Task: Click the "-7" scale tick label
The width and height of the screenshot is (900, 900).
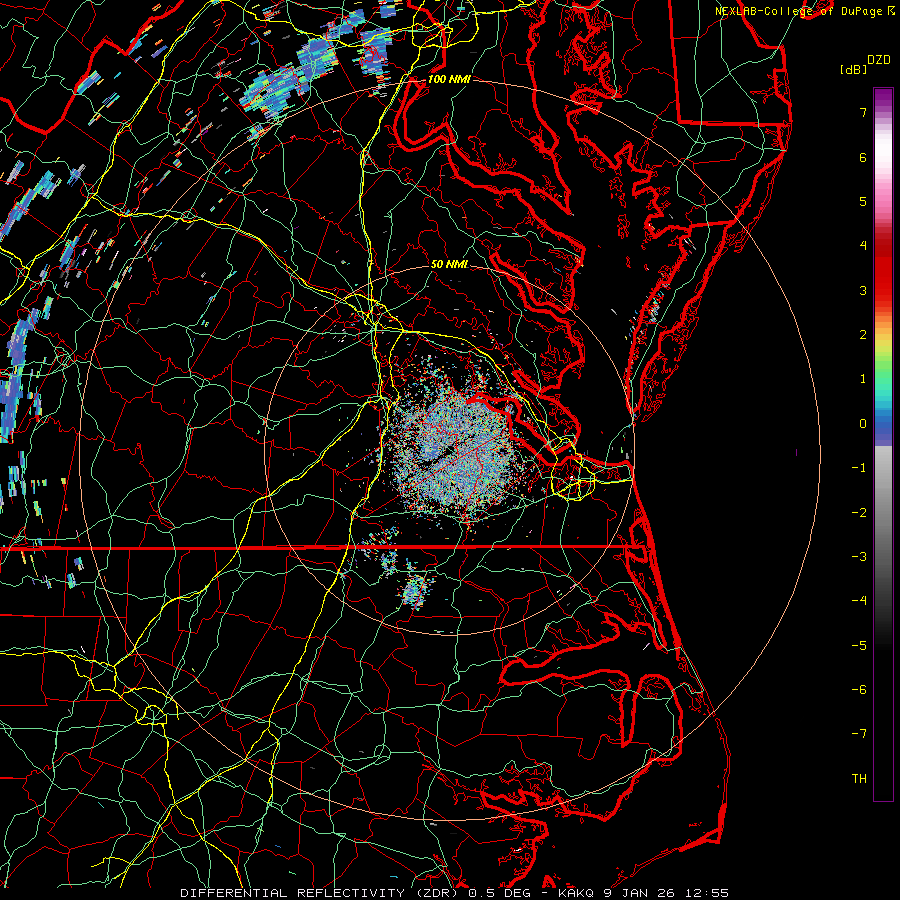Action: [859, 734]
